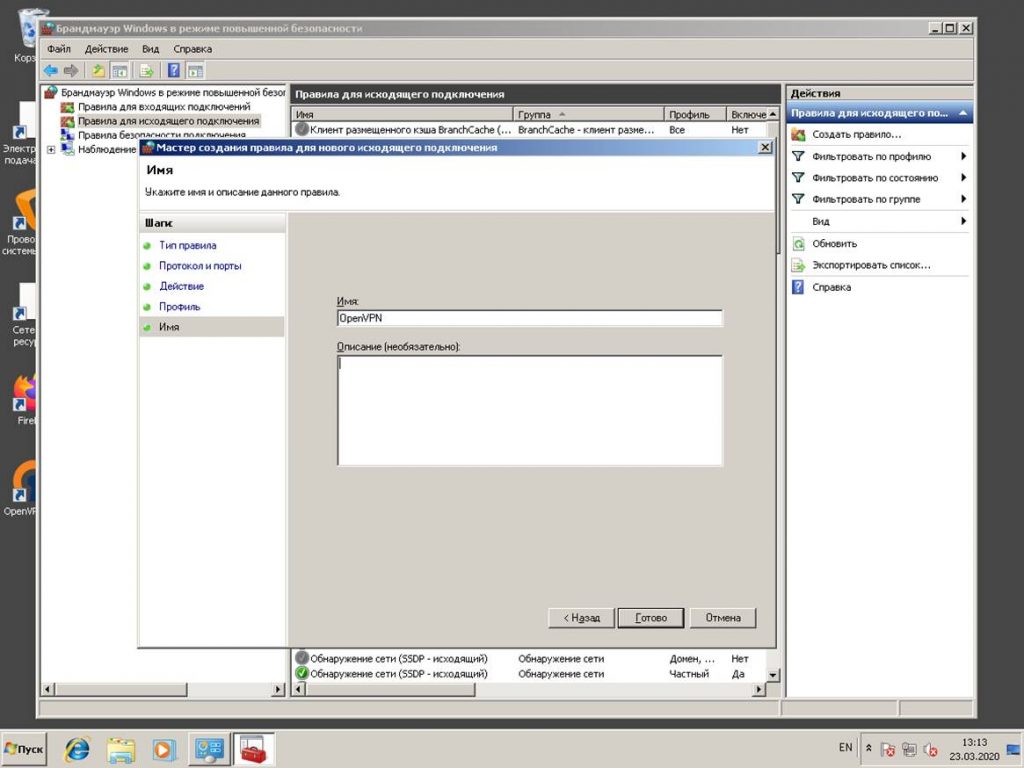This screenshot has width=1024, height=768.
Task: Toggle the Show/Hide console tree toolbar icon
Action: point(119,70)
